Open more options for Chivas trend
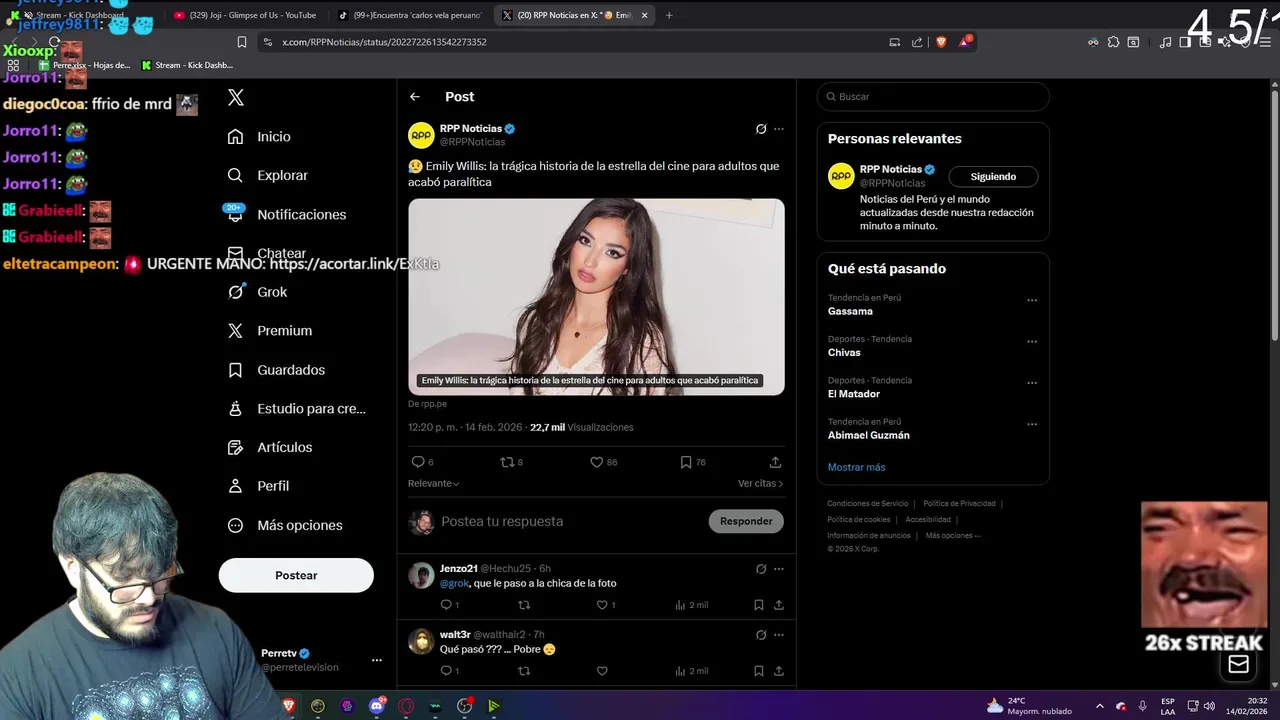 [1032, 342]
